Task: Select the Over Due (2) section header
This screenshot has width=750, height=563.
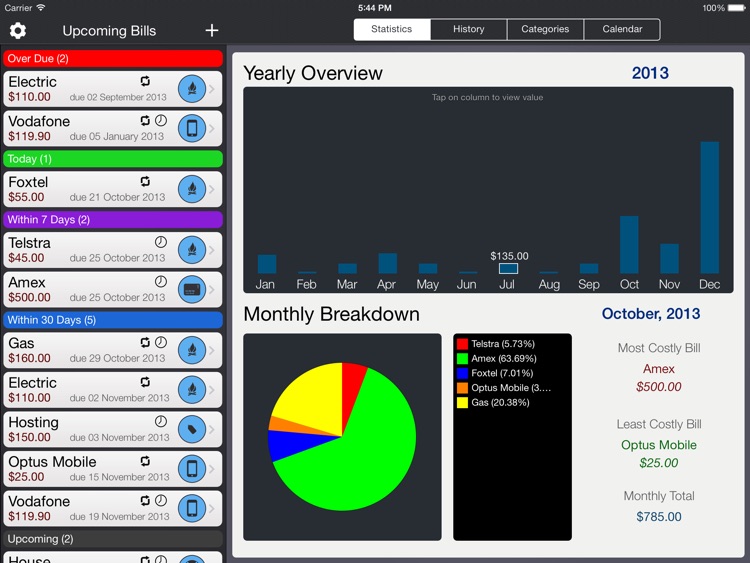Action: point(113,58)
